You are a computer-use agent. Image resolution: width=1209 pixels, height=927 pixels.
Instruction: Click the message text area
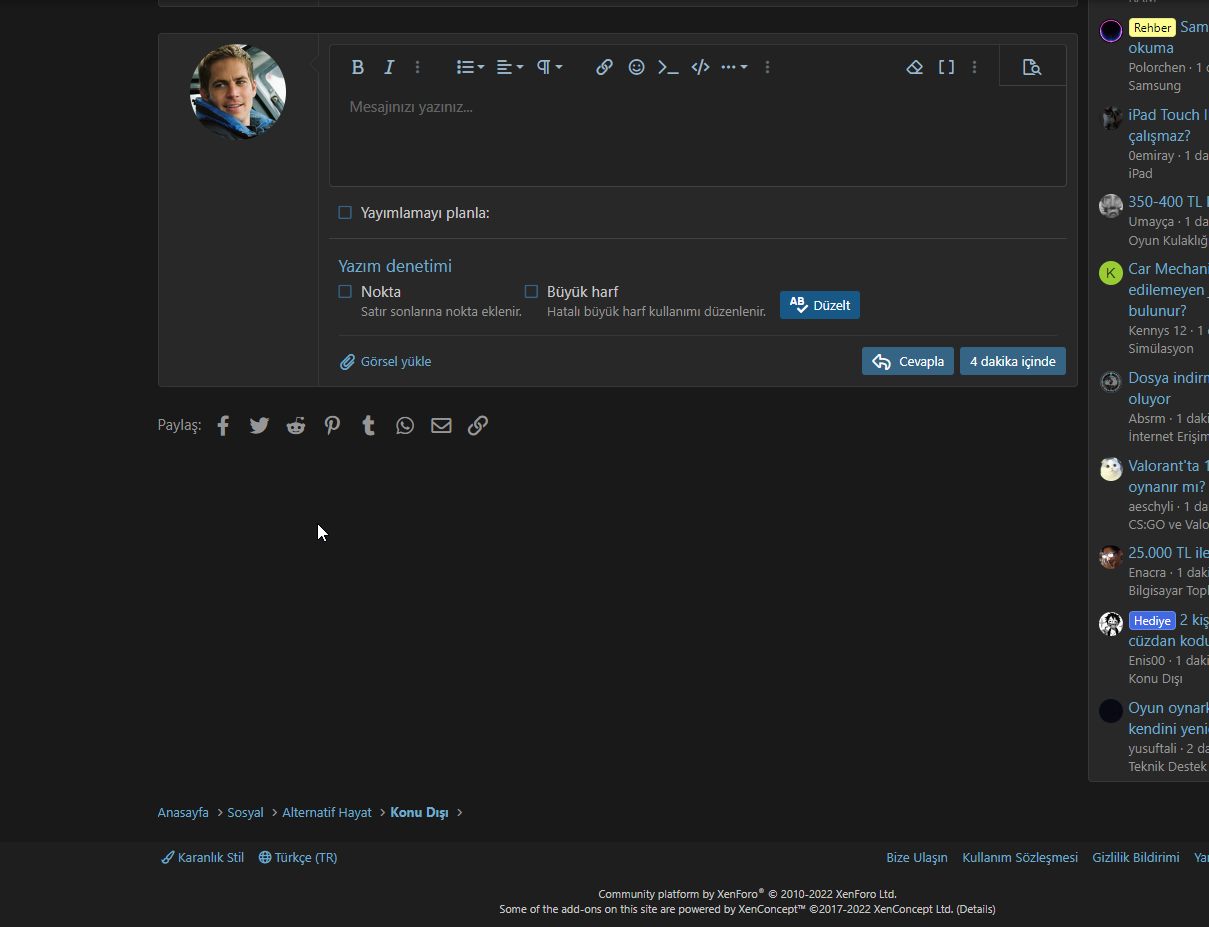(x=697, y=136)
